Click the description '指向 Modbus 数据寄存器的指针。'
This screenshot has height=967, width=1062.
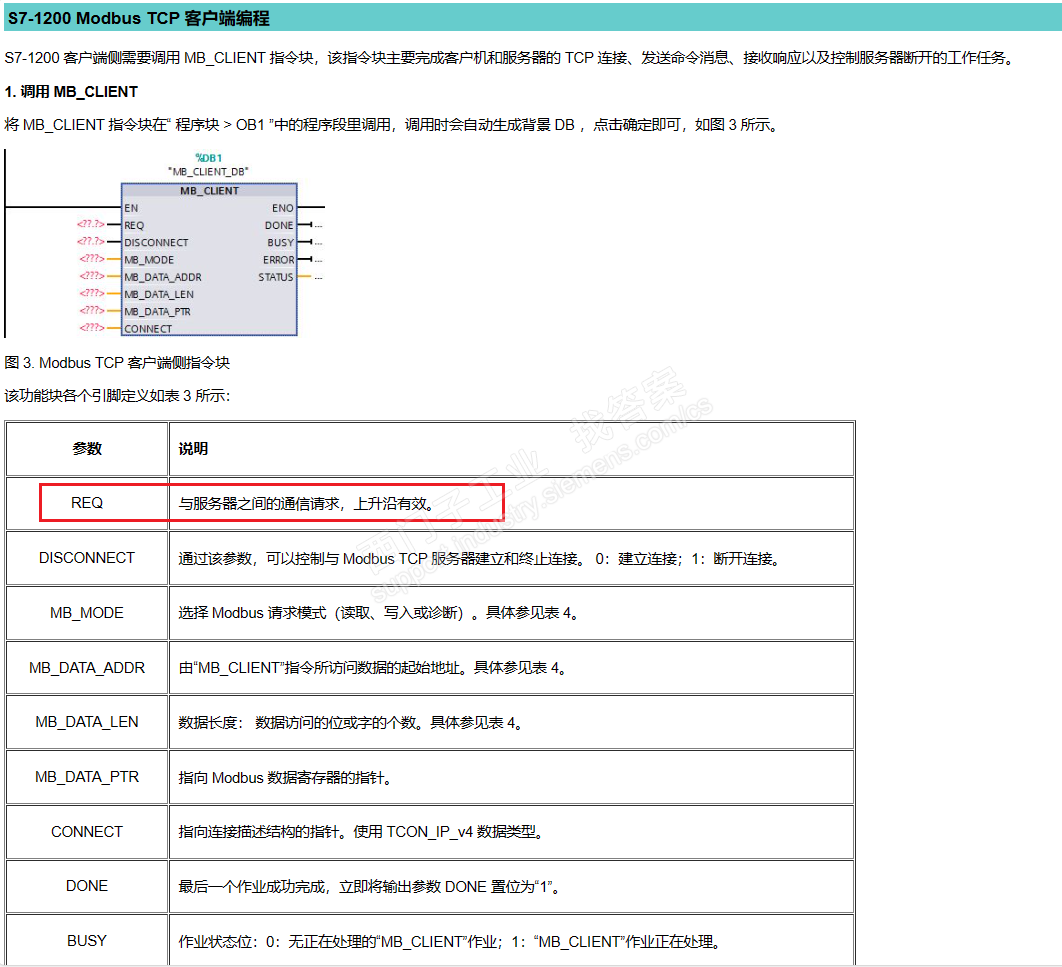285,777
